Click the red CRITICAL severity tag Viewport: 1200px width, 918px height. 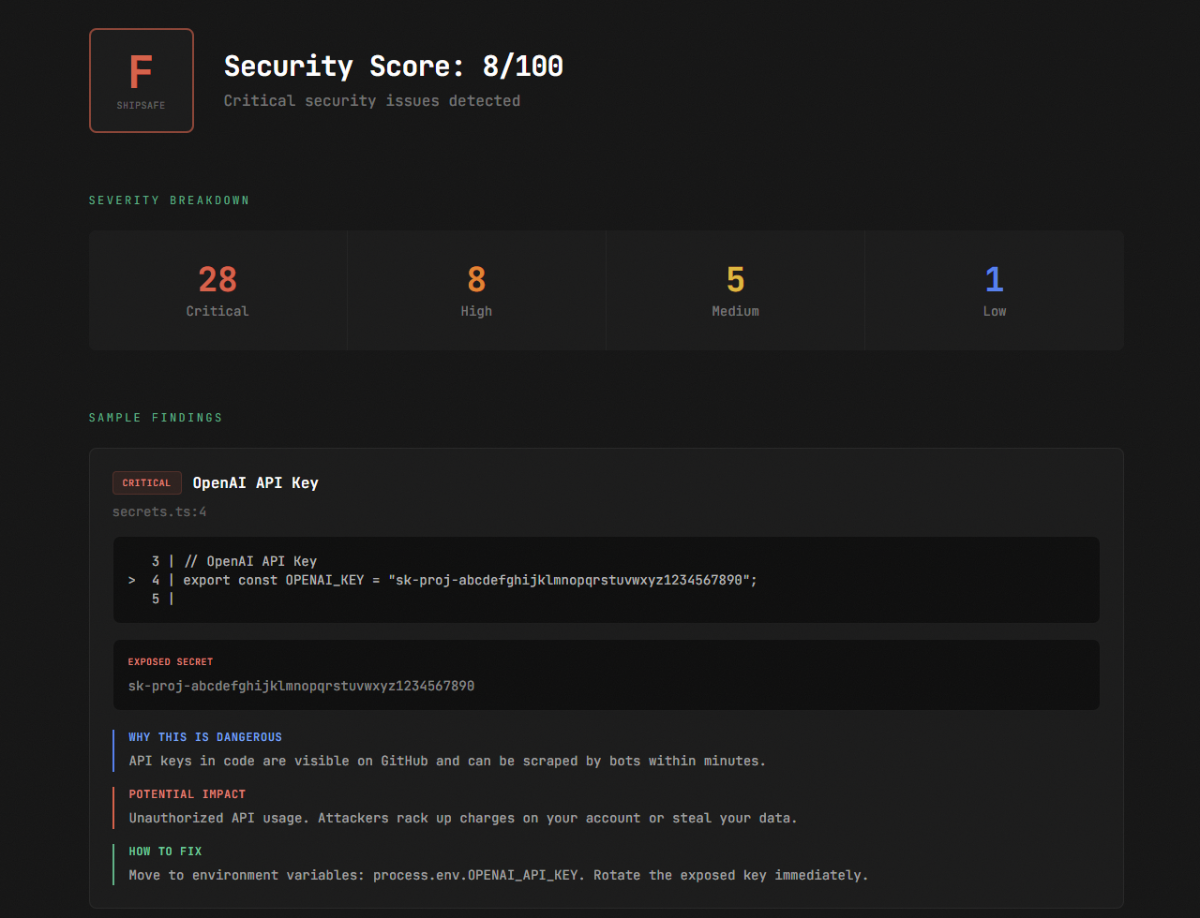click(147, 483)
